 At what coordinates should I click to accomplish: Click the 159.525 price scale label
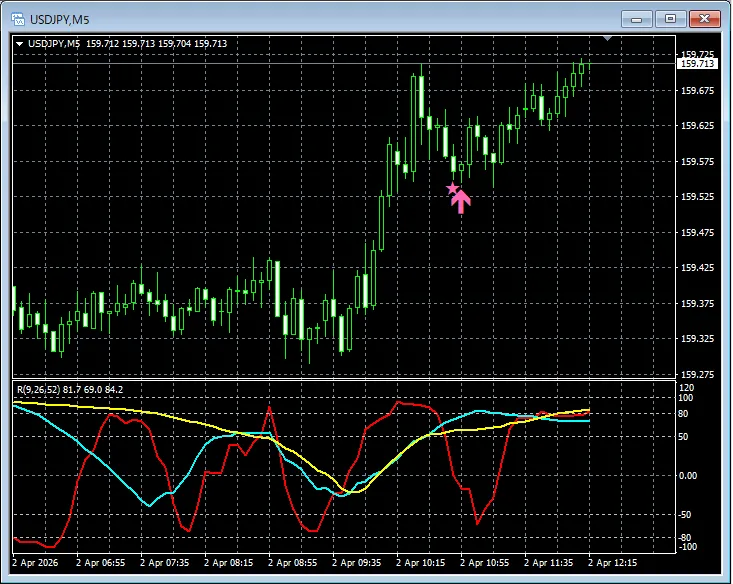697,197
